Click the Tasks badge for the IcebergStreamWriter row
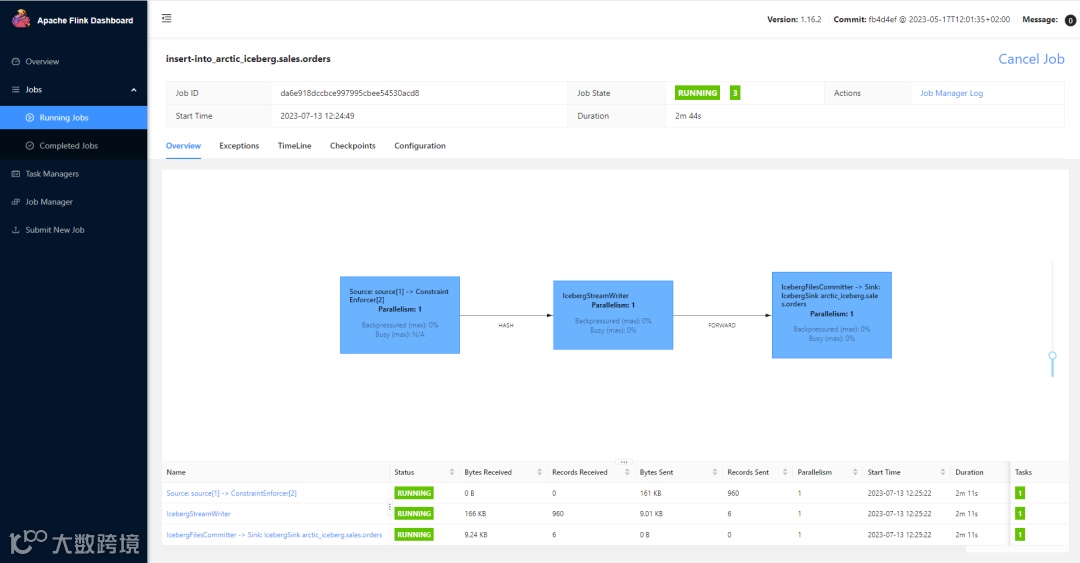 pyautogui.click(x=1020, y=514)
